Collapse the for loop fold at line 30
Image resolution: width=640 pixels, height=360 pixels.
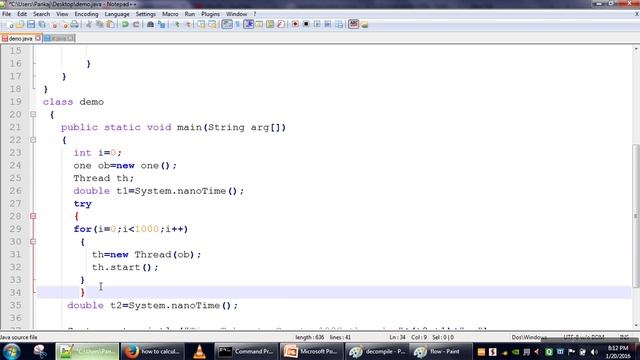33,242
